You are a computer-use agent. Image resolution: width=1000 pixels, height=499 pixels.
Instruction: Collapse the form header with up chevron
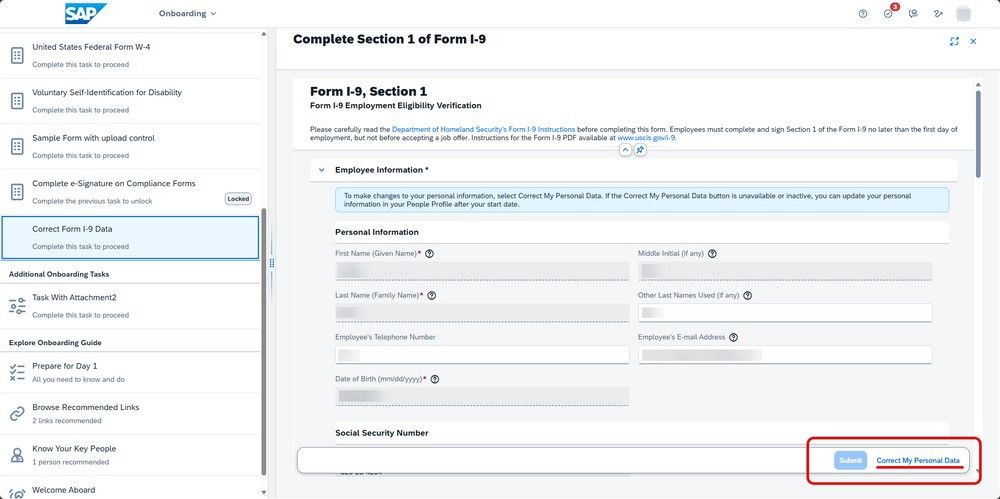click(625, 150)
